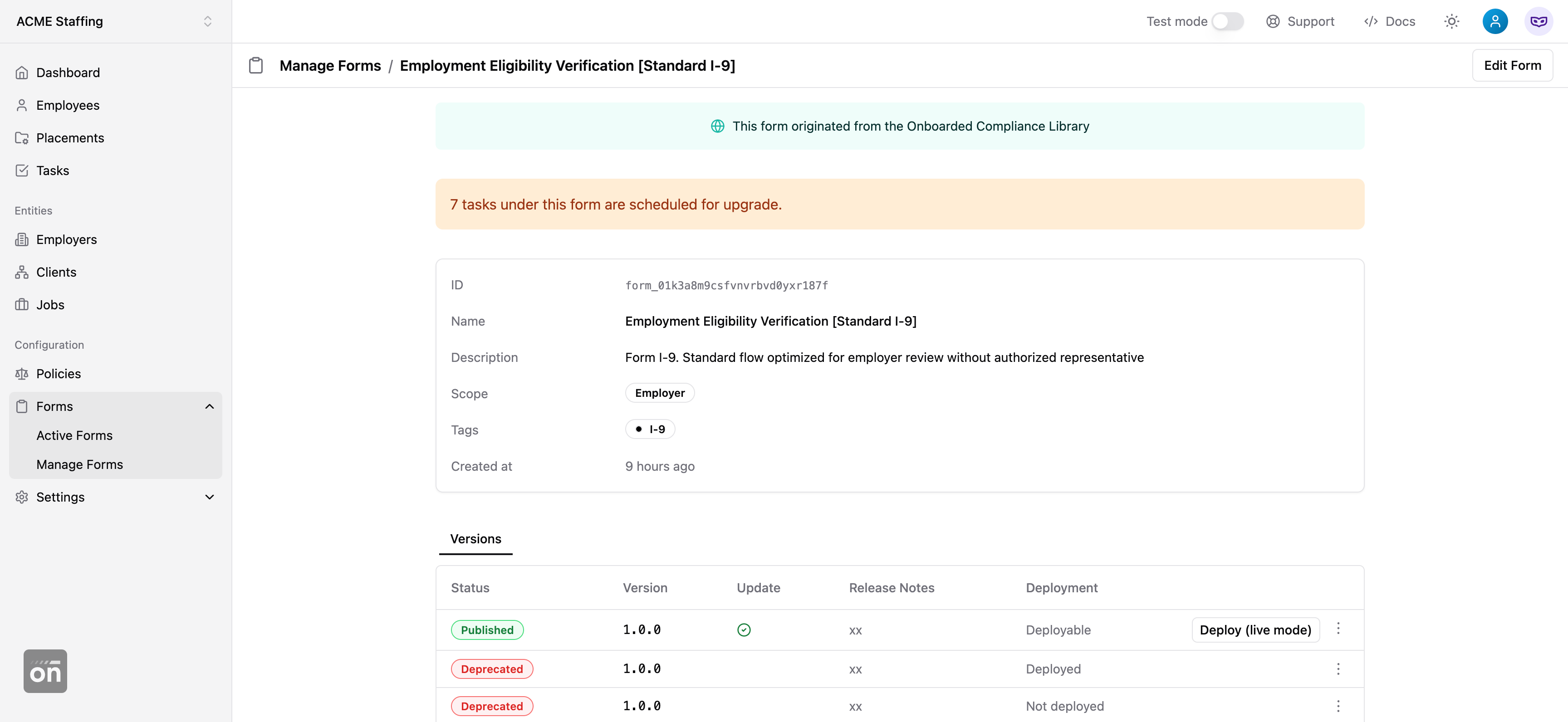The height and width of the screenshot is (722, 1568).
Task: Click the green update checkmark icon
Action: [x=743, y=629]
